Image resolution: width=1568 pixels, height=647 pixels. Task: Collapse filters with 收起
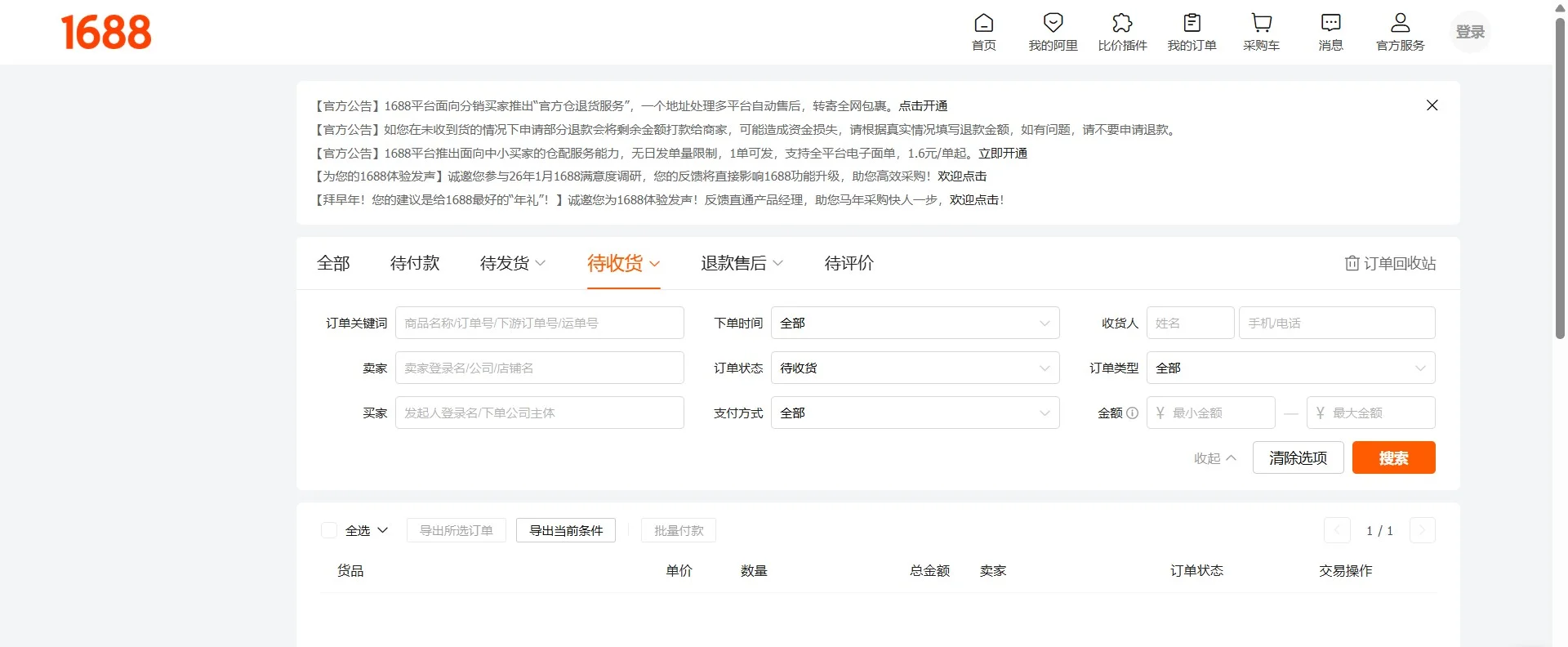coord(1214,458)
